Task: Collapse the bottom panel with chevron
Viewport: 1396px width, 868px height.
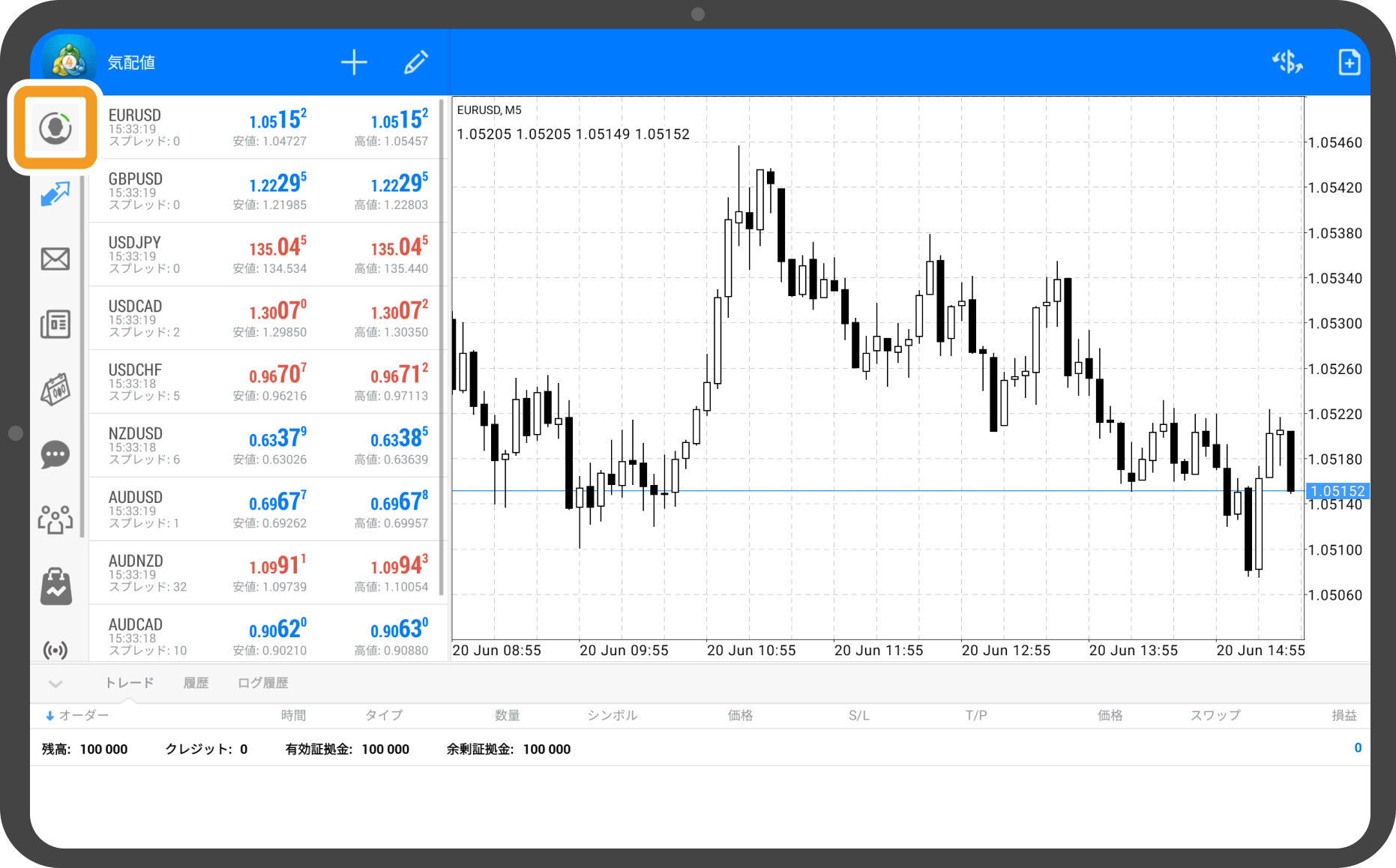Action: [55, 683]
